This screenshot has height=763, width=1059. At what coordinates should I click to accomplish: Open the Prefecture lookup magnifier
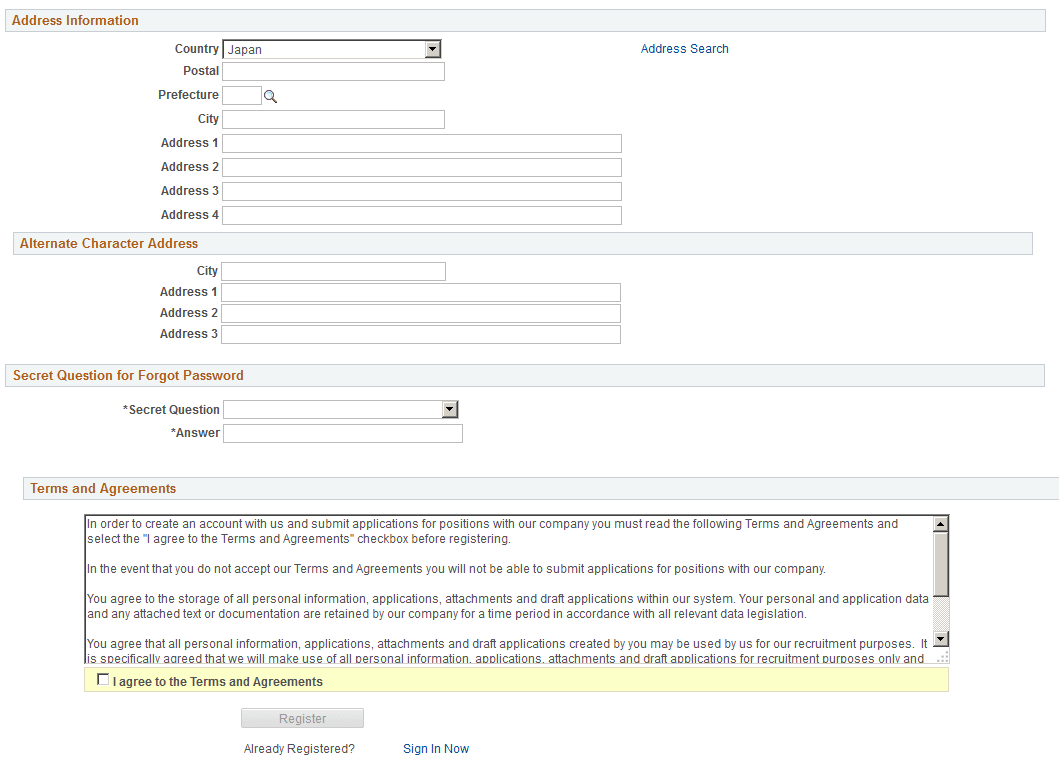(x=270, y=95)
